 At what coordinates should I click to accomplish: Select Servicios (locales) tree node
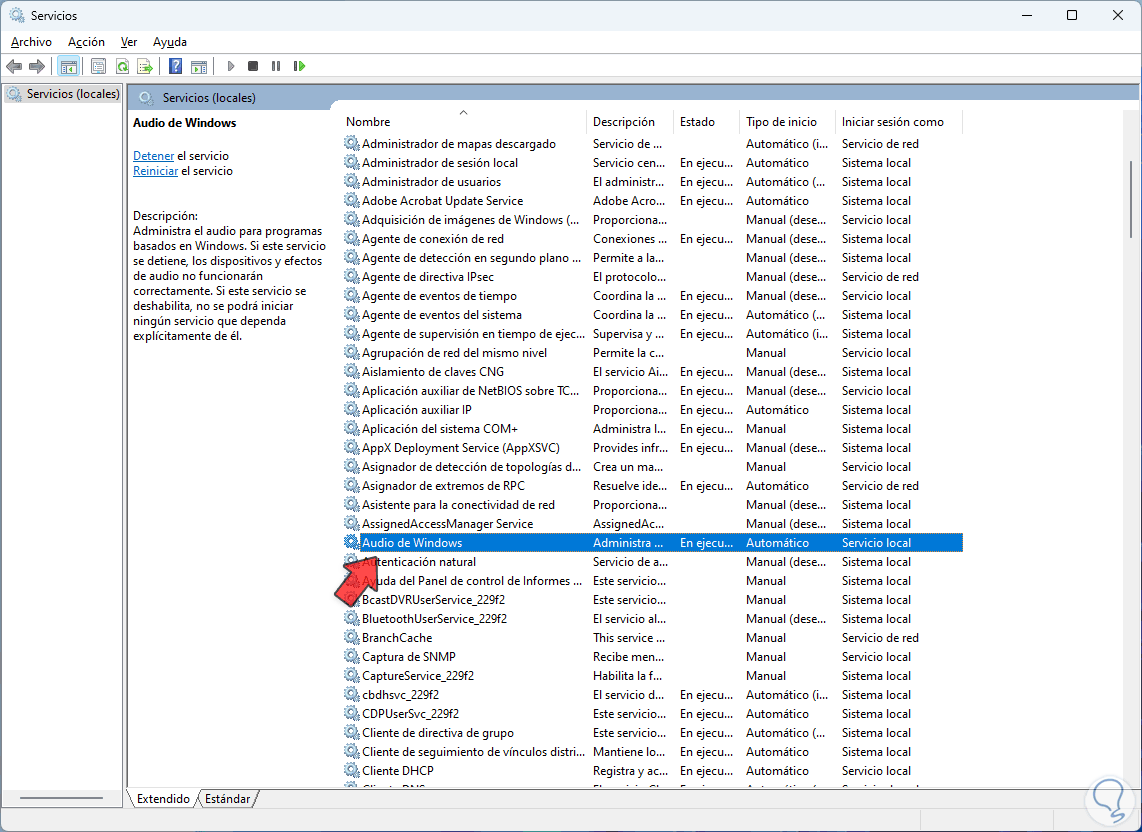[62, 94]
